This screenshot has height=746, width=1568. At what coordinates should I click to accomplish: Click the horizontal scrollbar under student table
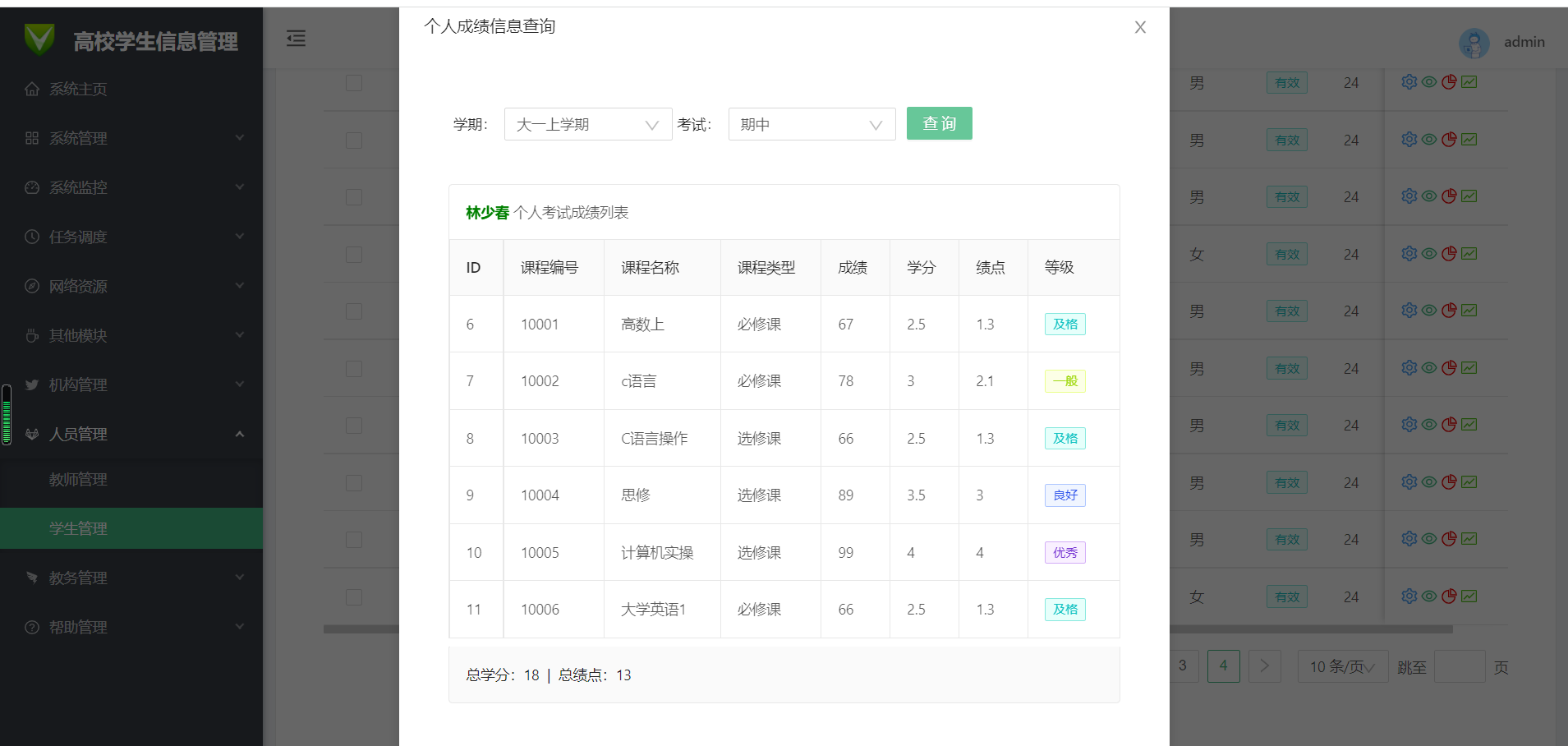click(x=887, y=629)
